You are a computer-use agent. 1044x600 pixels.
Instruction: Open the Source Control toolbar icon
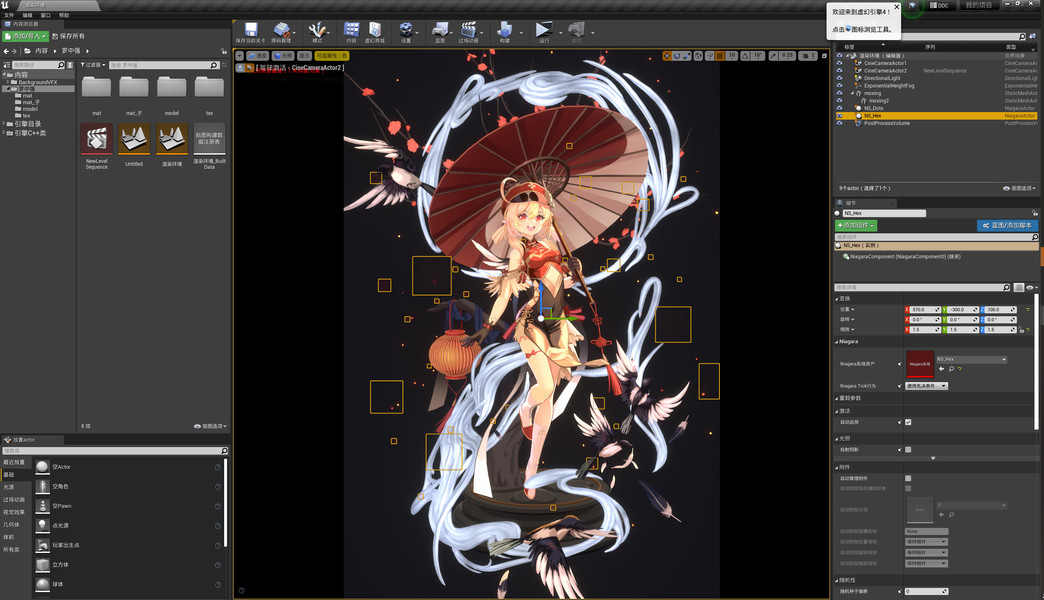tap(282, 29)
